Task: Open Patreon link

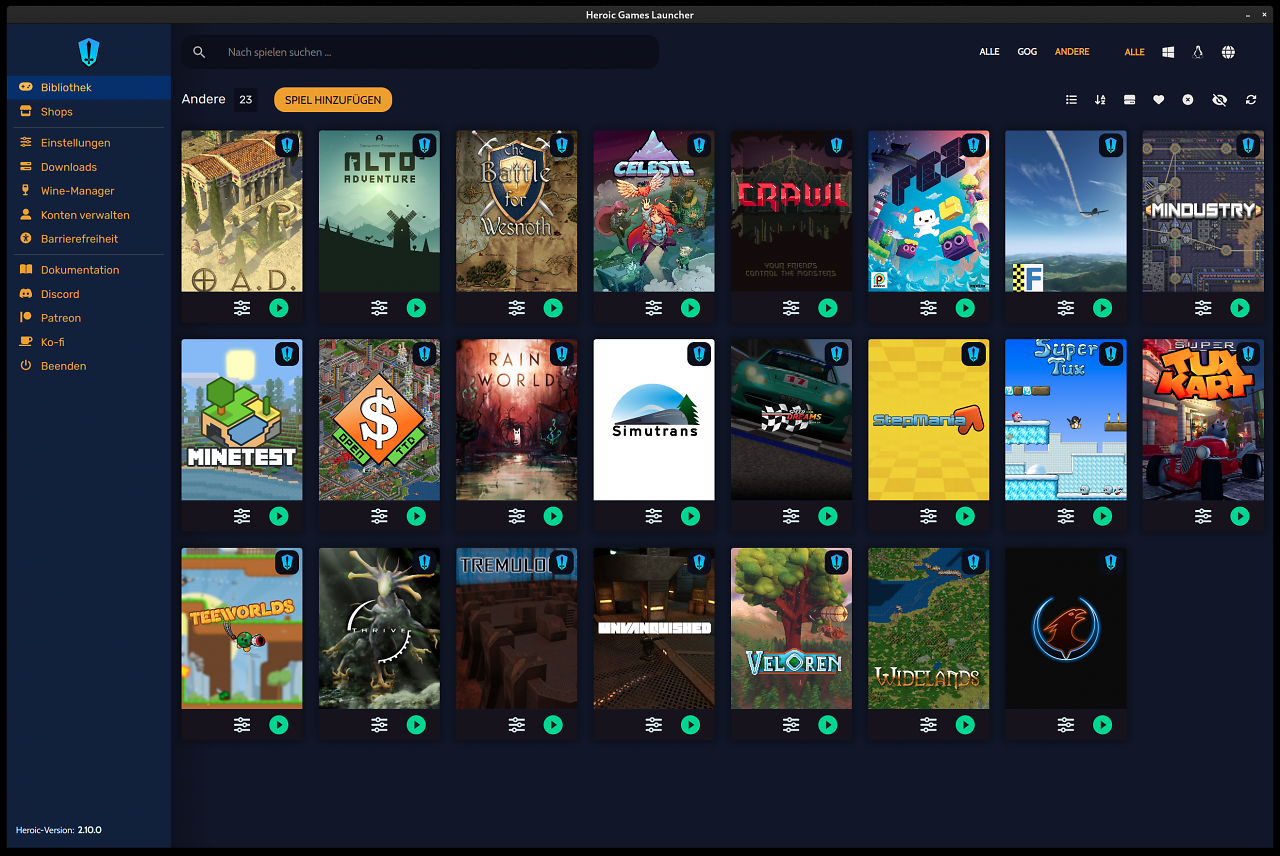Action: 89,318
